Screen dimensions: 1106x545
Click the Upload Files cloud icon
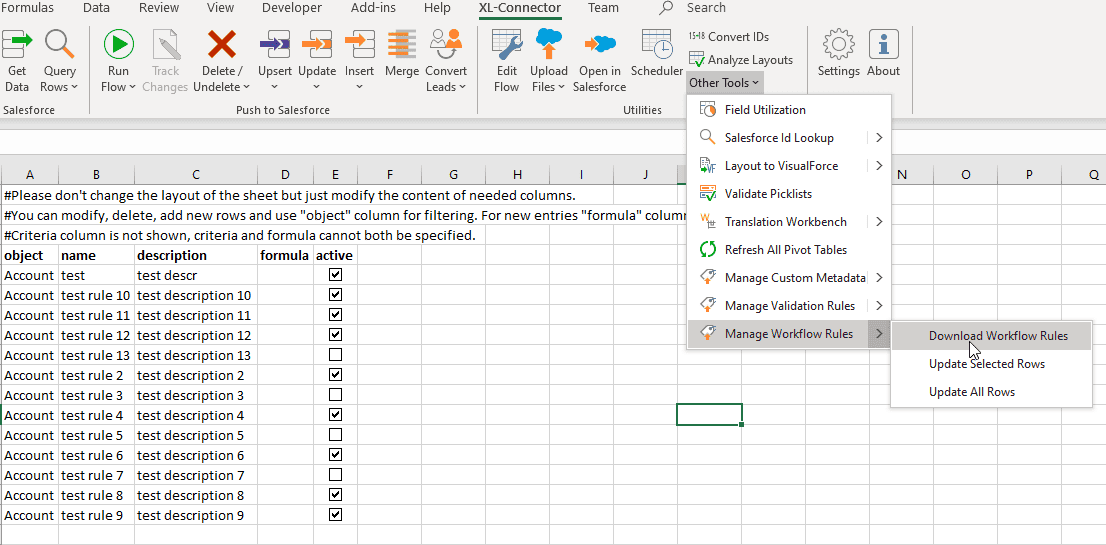tap(549, 44)
